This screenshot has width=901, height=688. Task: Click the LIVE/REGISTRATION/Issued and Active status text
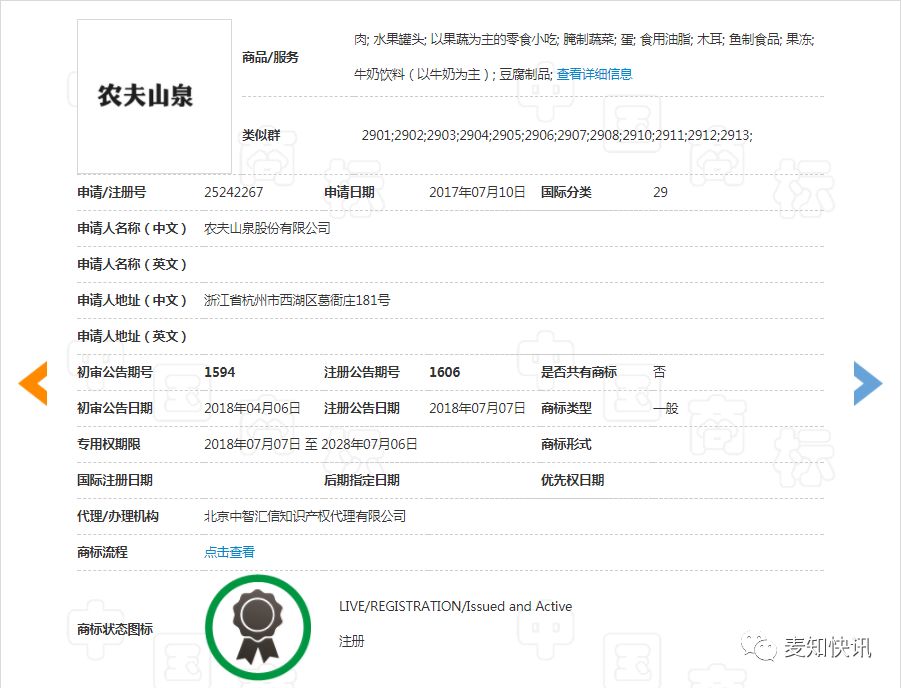point(455,606)
